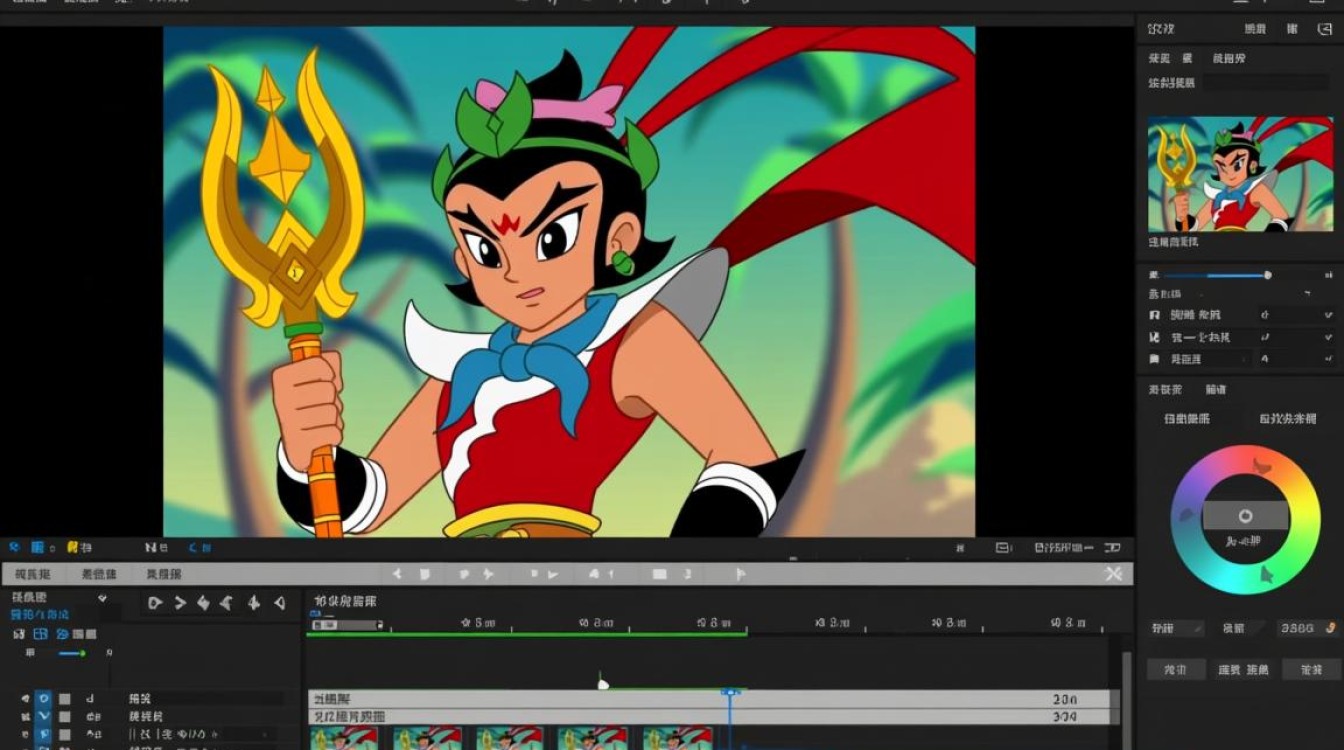
Task: Click the left button in bottom-right button row
Action: [x=1175, y=669]
